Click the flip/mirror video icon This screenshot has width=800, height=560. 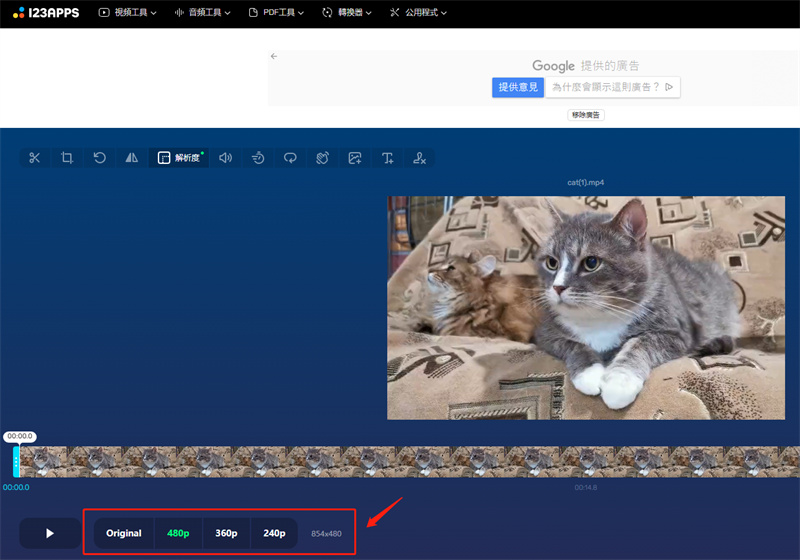point(131,158)
